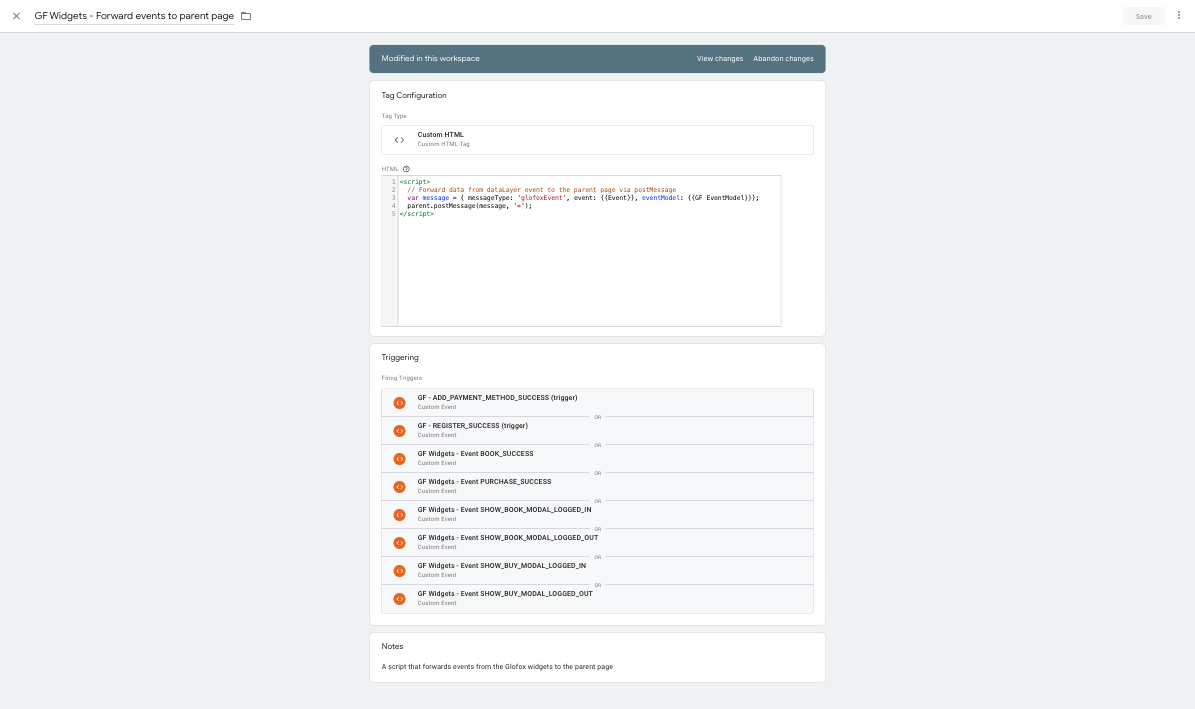Click the REGISTER_SUCCESS trigger icon
1195x709 pixels.
(x=399, y=431)
